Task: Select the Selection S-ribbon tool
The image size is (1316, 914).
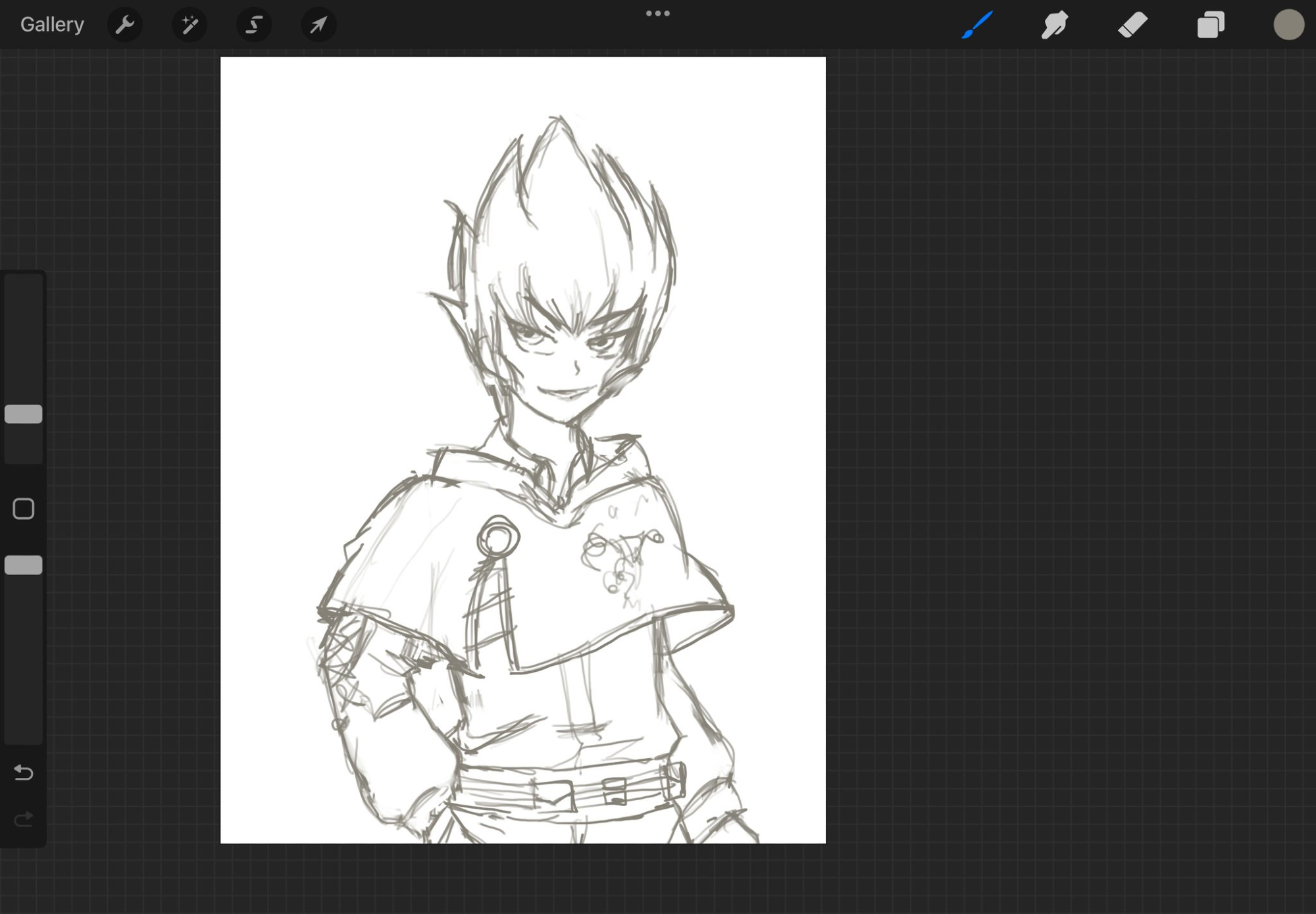Action: point(254,25)
